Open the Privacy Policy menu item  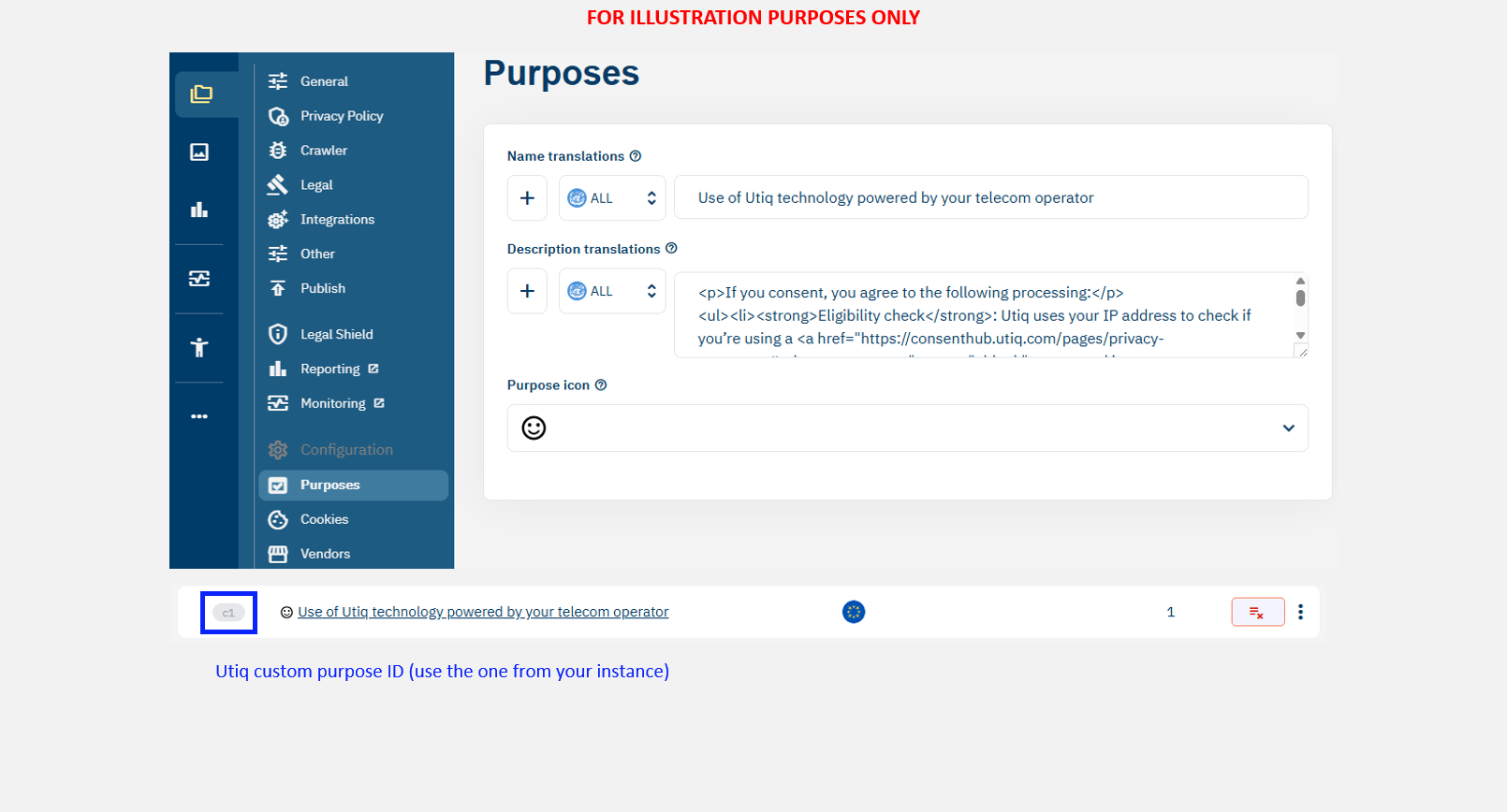[341, 116]
